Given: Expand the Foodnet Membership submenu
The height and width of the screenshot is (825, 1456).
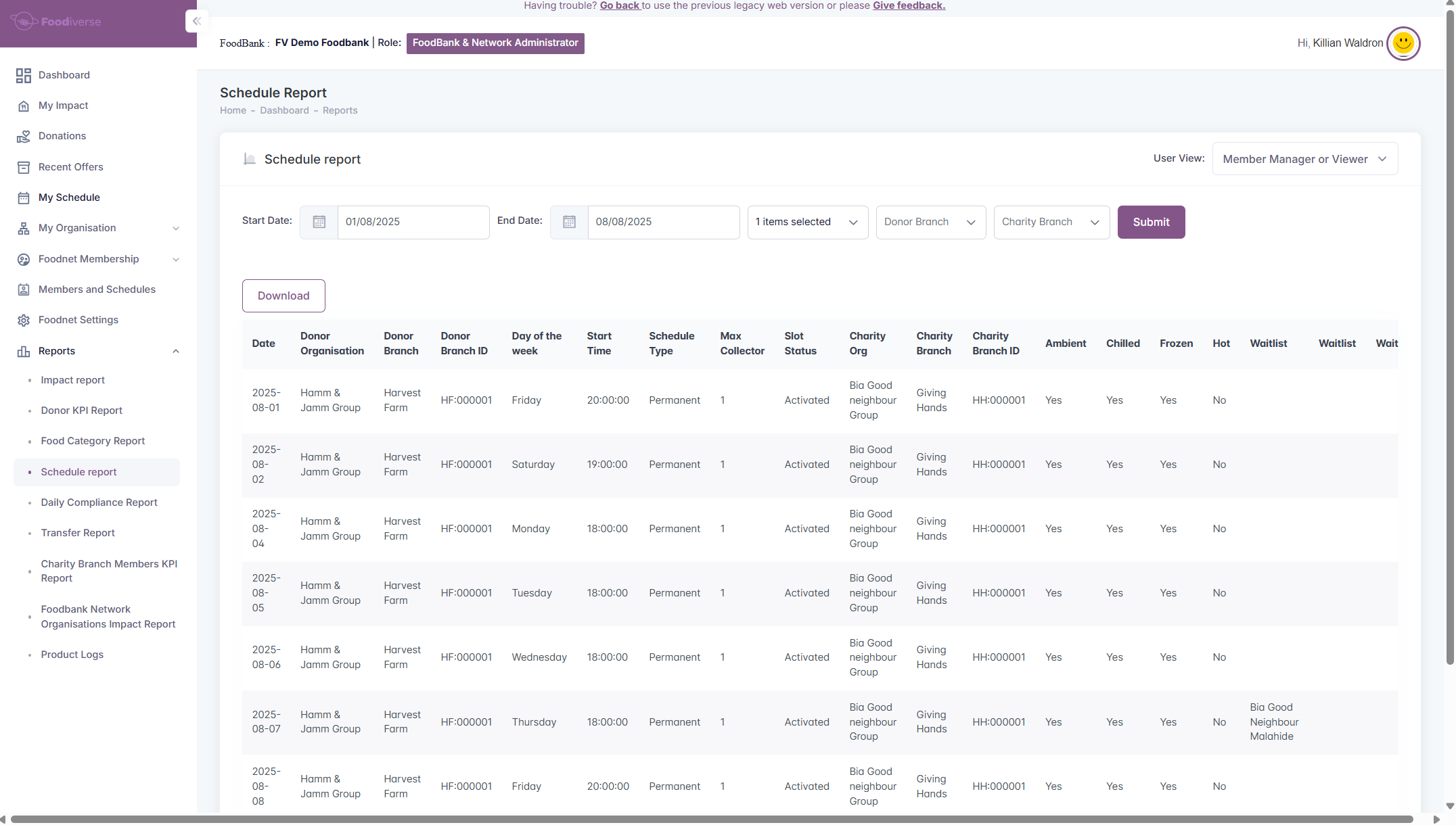Looking at the screenshot, I should [x=176, y=259].
